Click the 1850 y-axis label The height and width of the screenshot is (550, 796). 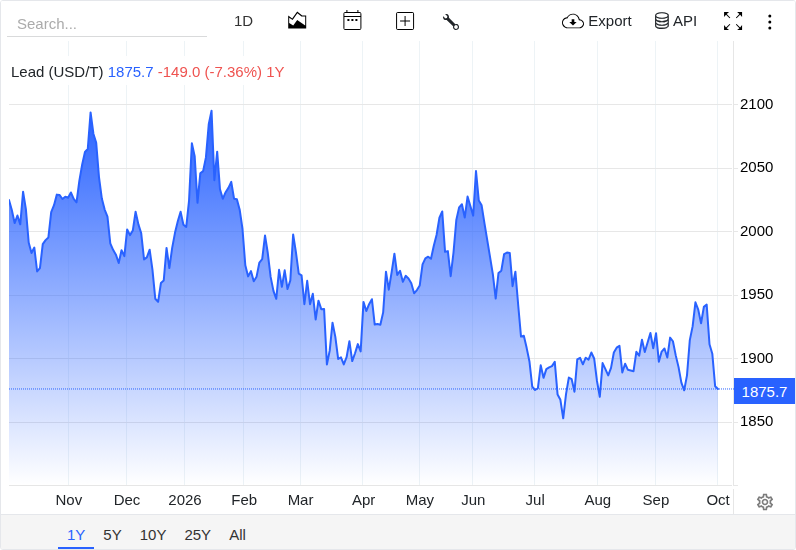(756, 422)
